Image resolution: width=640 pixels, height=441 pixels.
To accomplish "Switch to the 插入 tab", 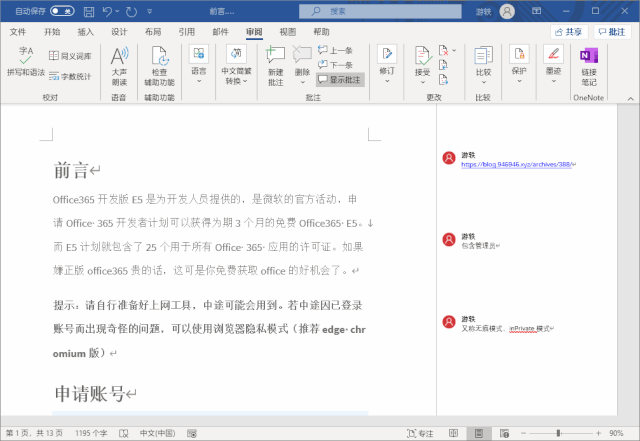I will click(85, 32).
